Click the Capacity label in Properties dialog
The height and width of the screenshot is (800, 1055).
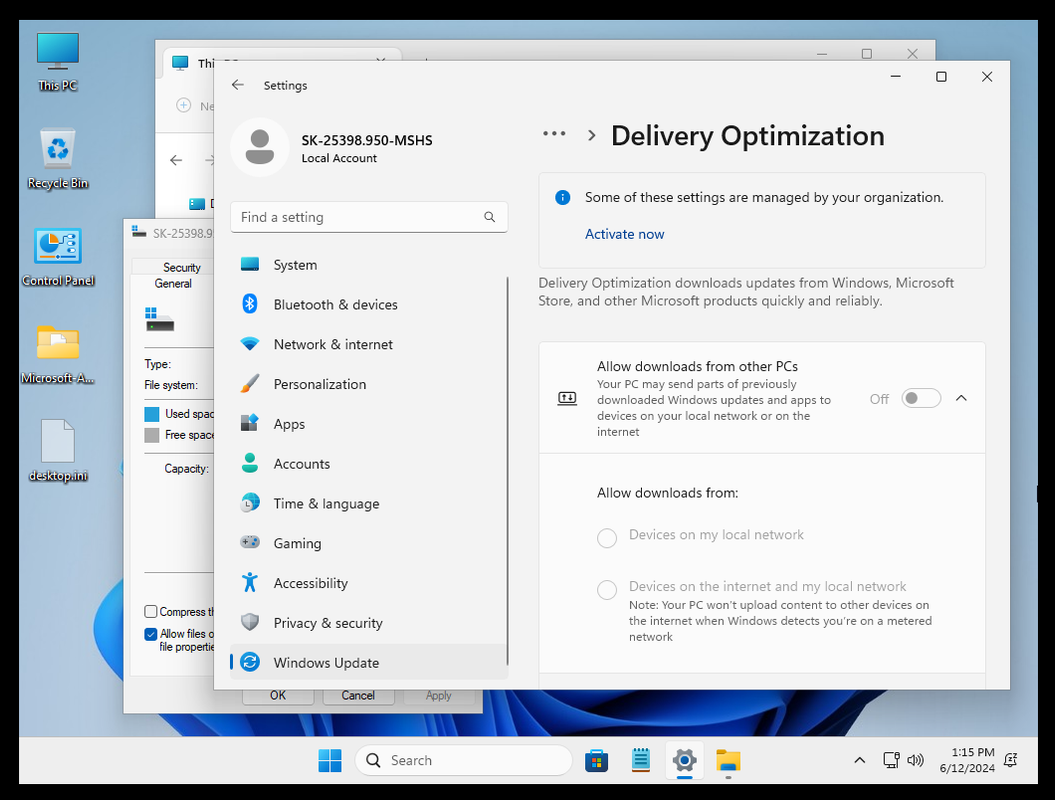[186, 468]
